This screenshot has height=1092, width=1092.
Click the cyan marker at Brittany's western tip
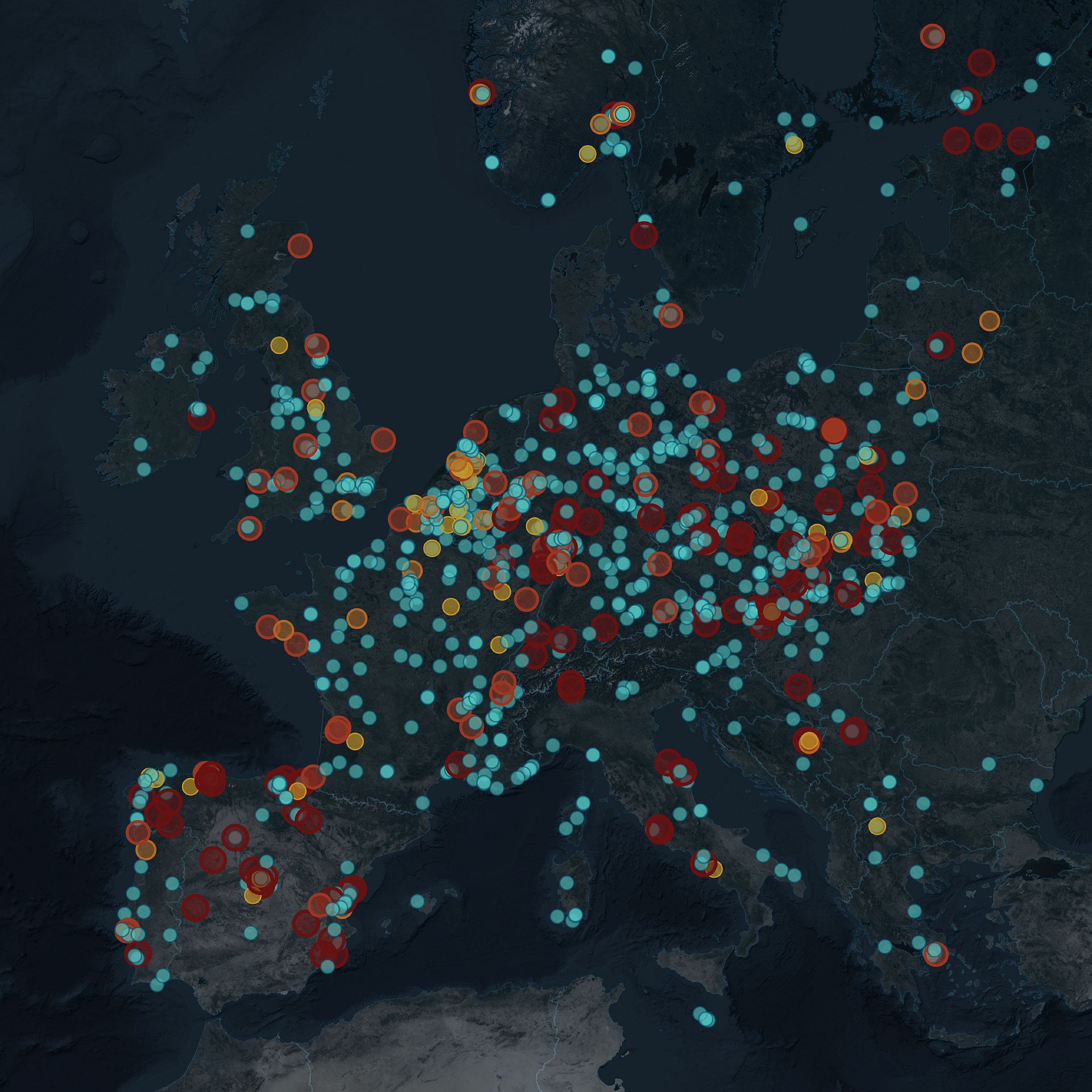[x=242, y=602]
